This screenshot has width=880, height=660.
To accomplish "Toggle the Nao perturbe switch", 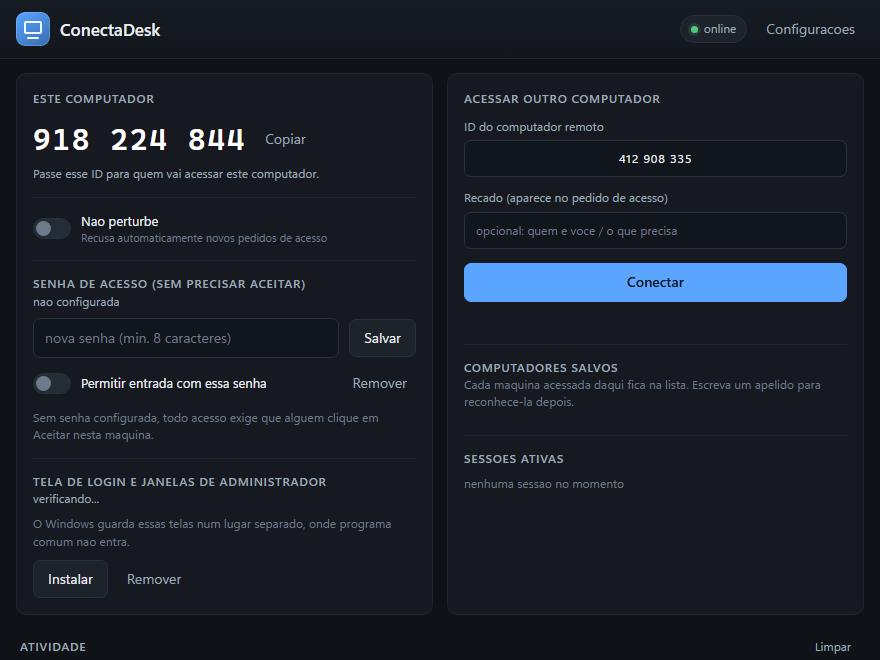I will pyautogui.click(x=52, y=228).
